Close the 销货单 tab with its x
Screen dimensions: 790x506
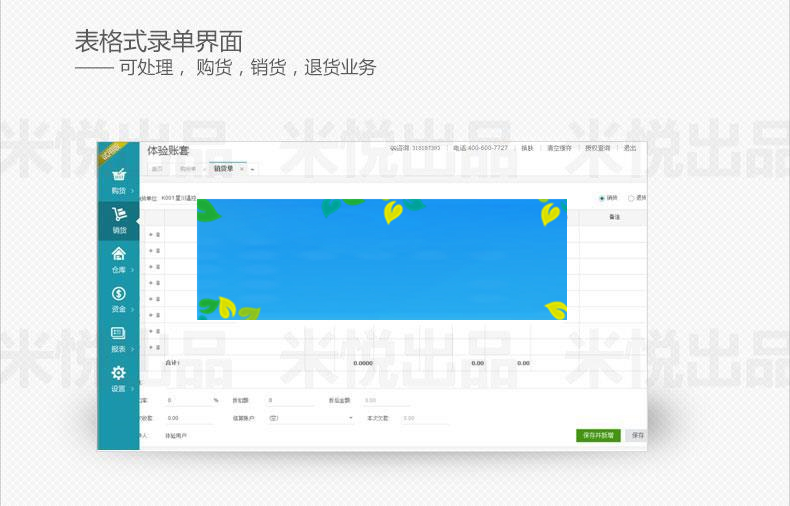(241, 169)
